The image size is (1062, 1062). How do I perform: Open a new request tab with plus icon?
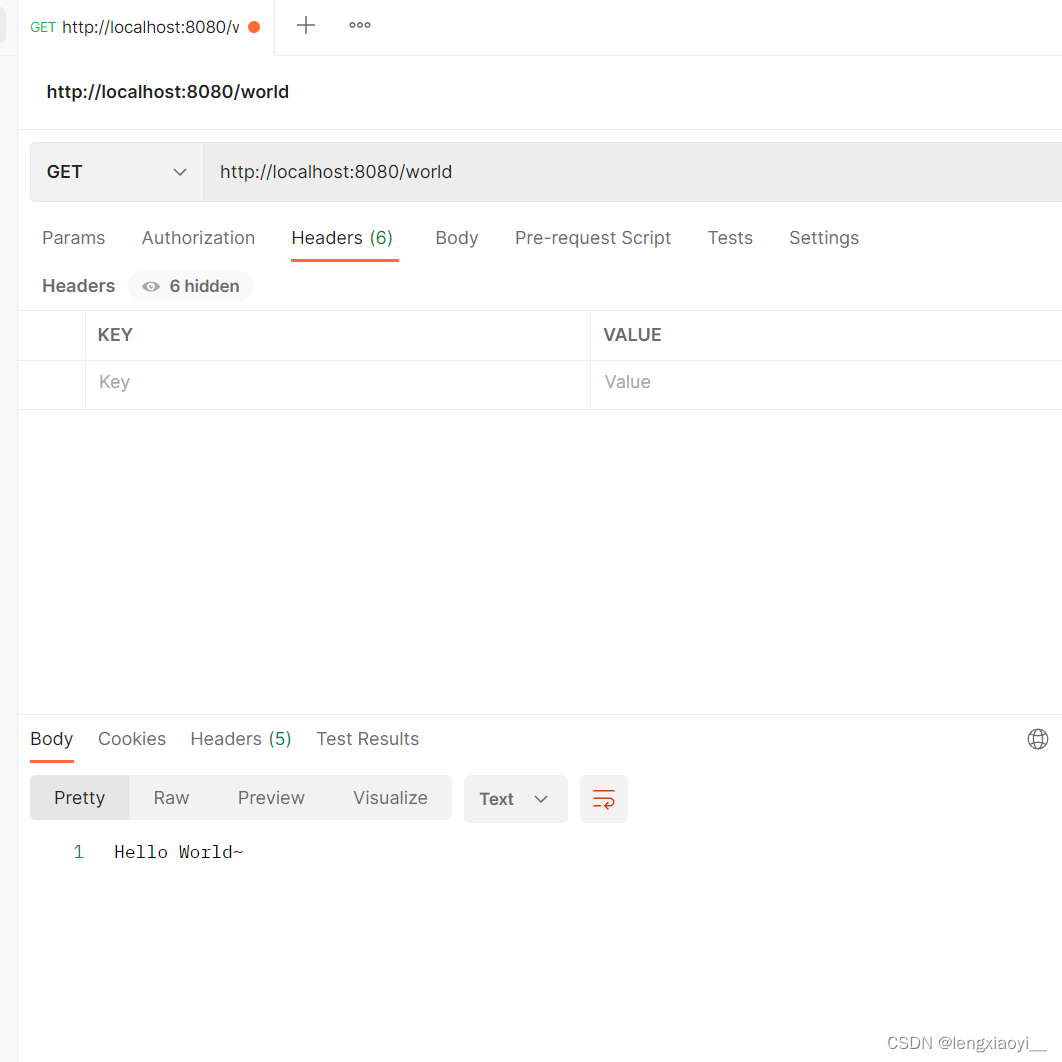pyautogui.click(x=305, y=26)
